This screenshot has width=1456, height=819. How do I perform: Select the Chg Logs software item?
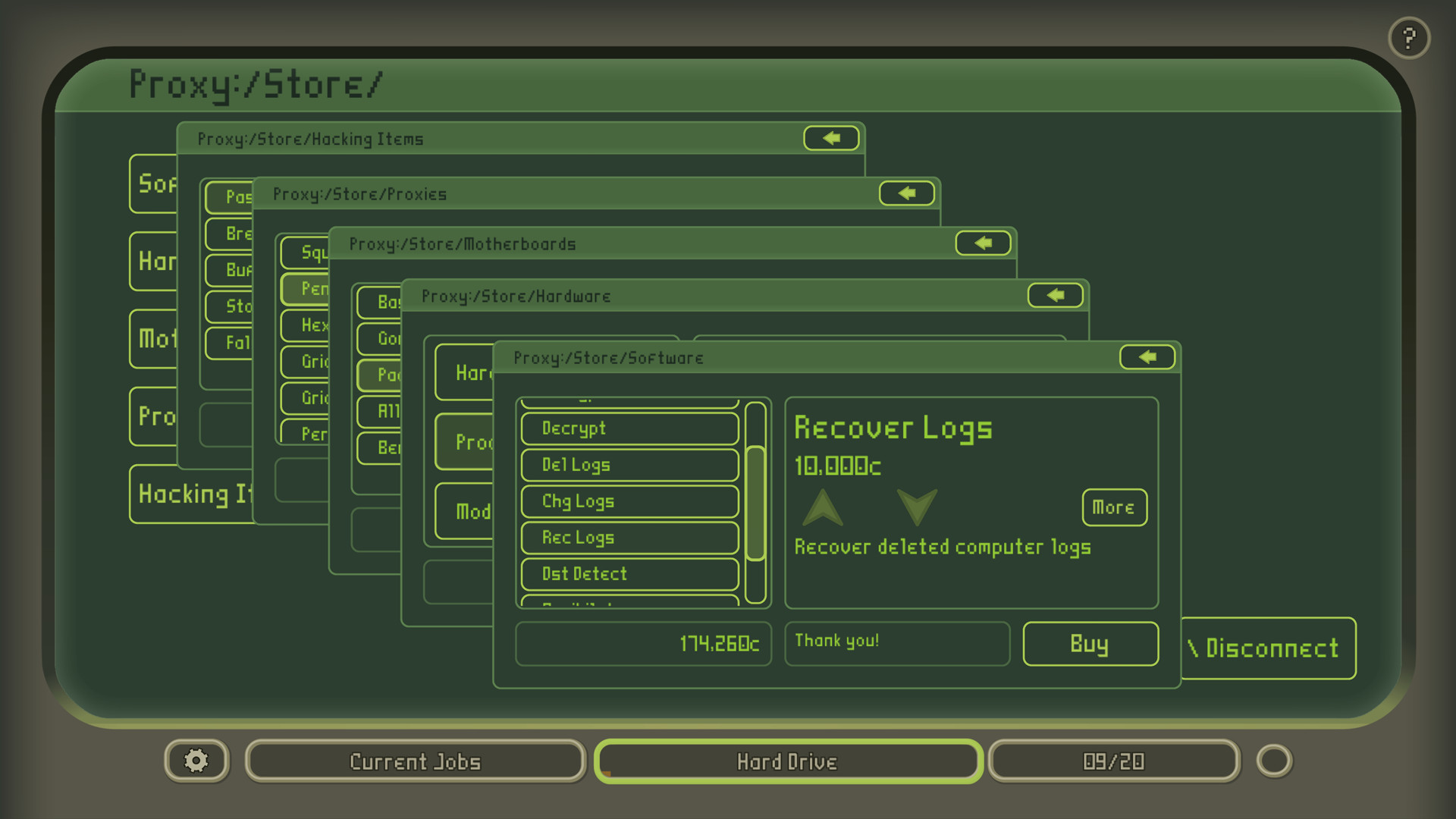click(x=629, y=501)
